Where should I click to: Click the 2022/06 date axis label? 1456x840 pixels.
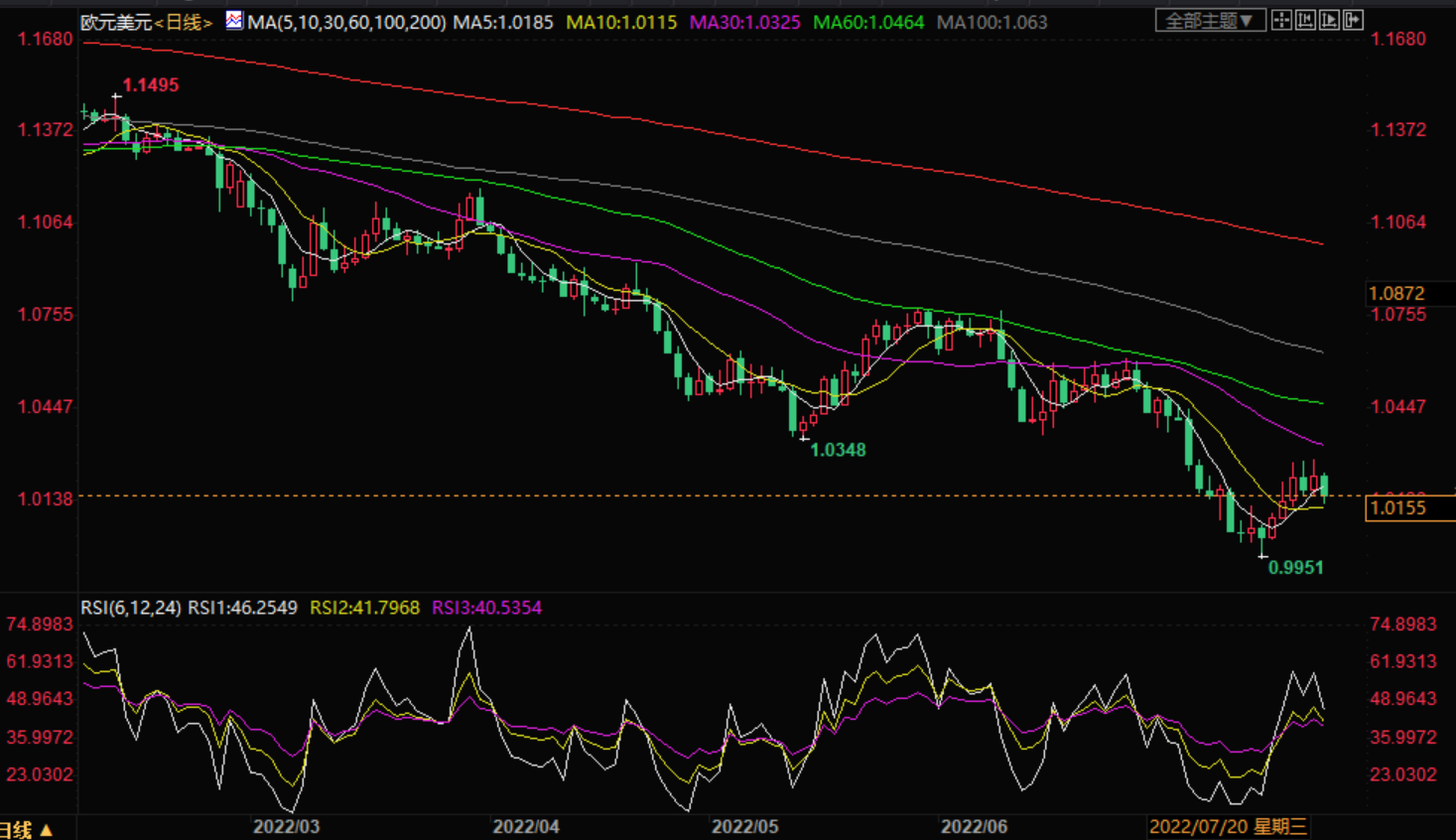coord(974,826)
